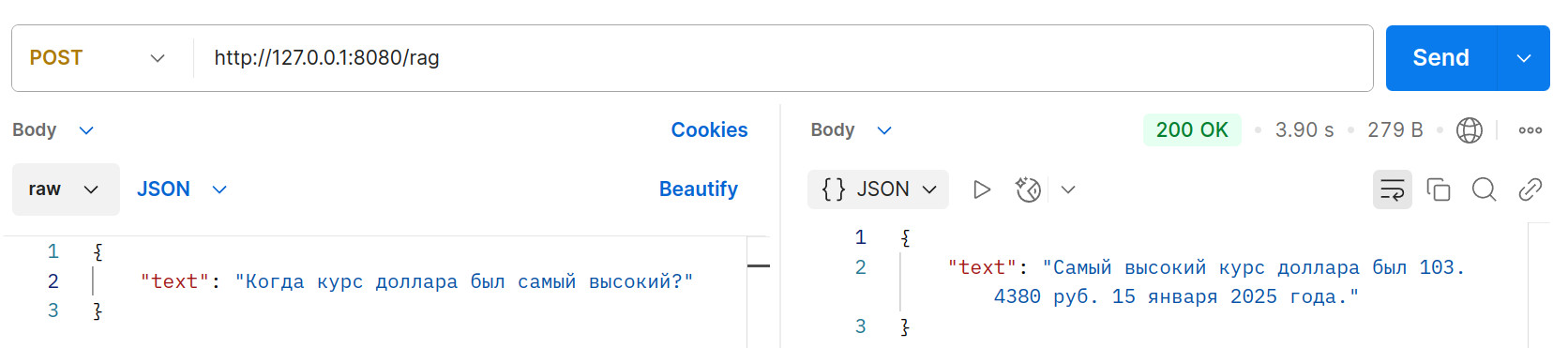Click the response preview play icon
The width and height of the screenshot is (1568, 348).
(x=982, y=189)
